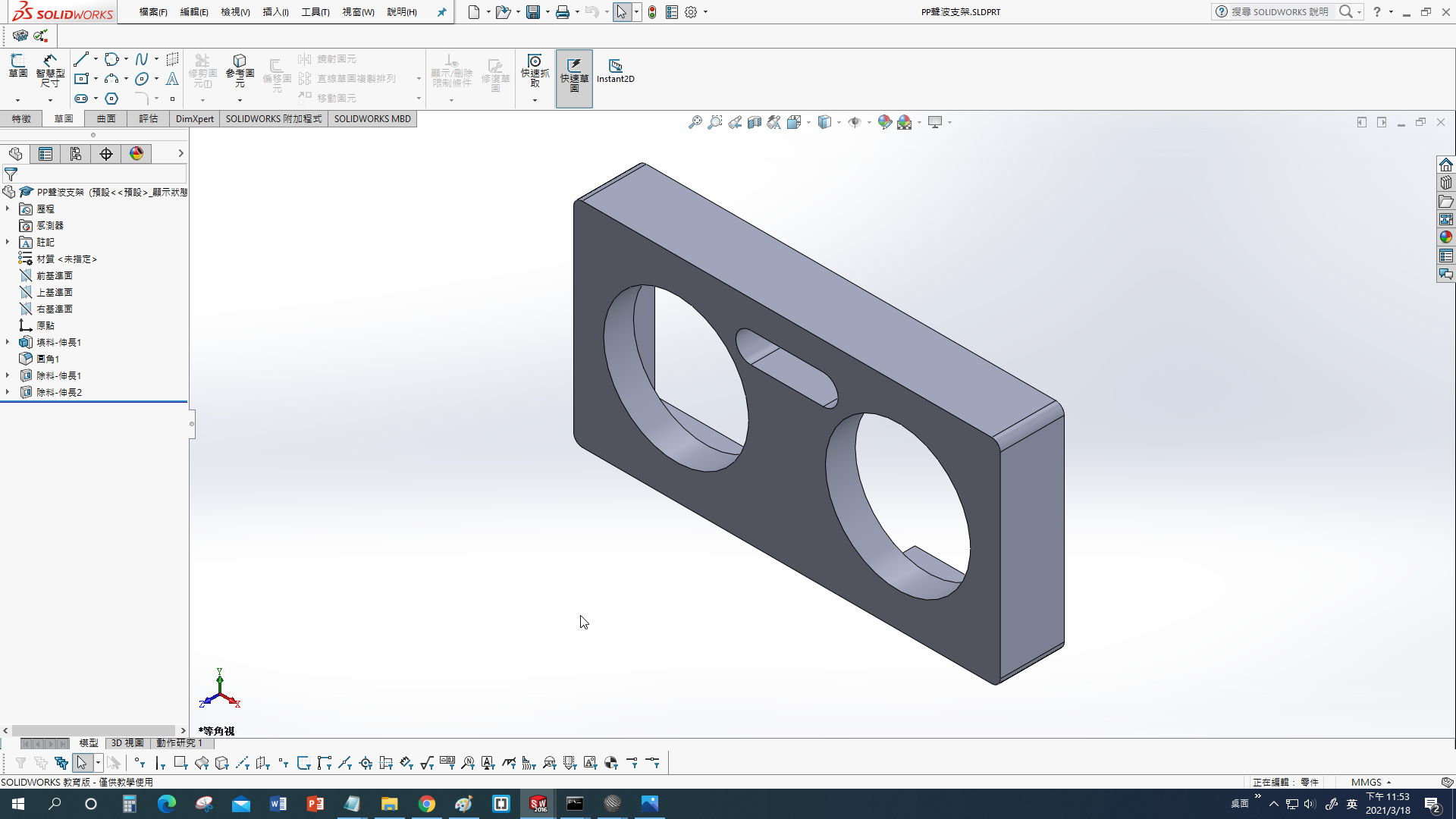1456x819 pixels.
Task: Open the Line tool dropdown arrow
Action: 96,59
